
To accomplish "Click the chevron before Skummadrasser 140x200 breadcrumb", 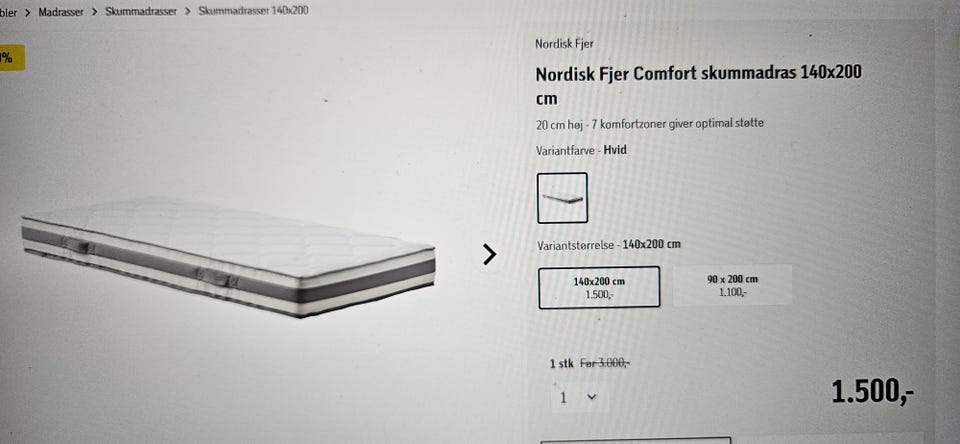I will coord(187,12).
